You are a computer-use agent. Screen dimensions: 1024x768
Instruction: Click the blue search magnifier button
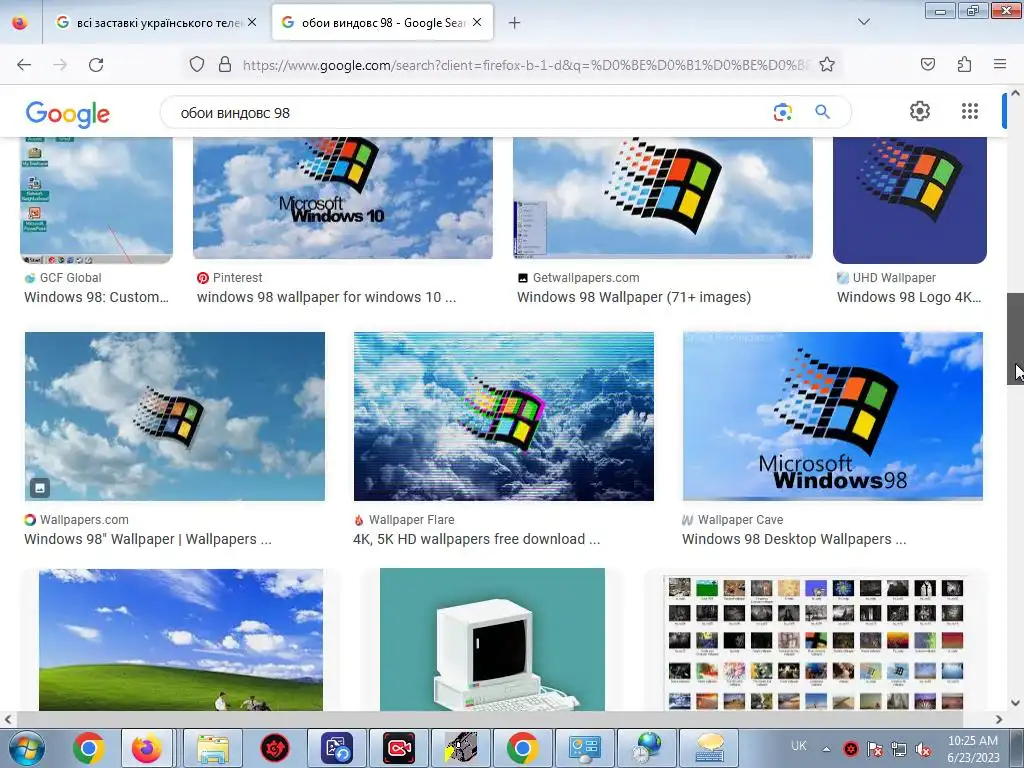click(822, 112)
